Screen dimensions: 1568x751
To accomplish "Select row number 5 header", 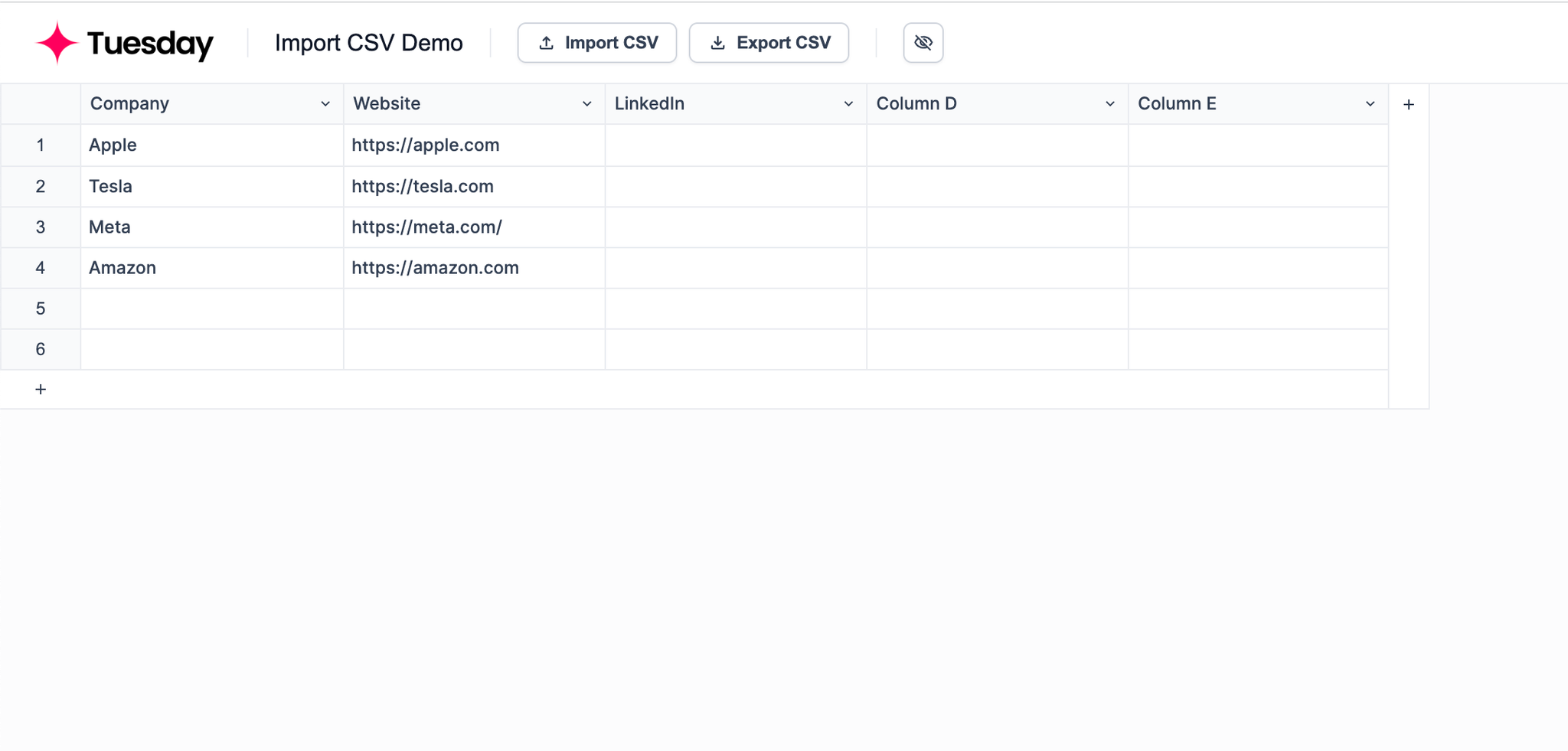I will (41, 309).
